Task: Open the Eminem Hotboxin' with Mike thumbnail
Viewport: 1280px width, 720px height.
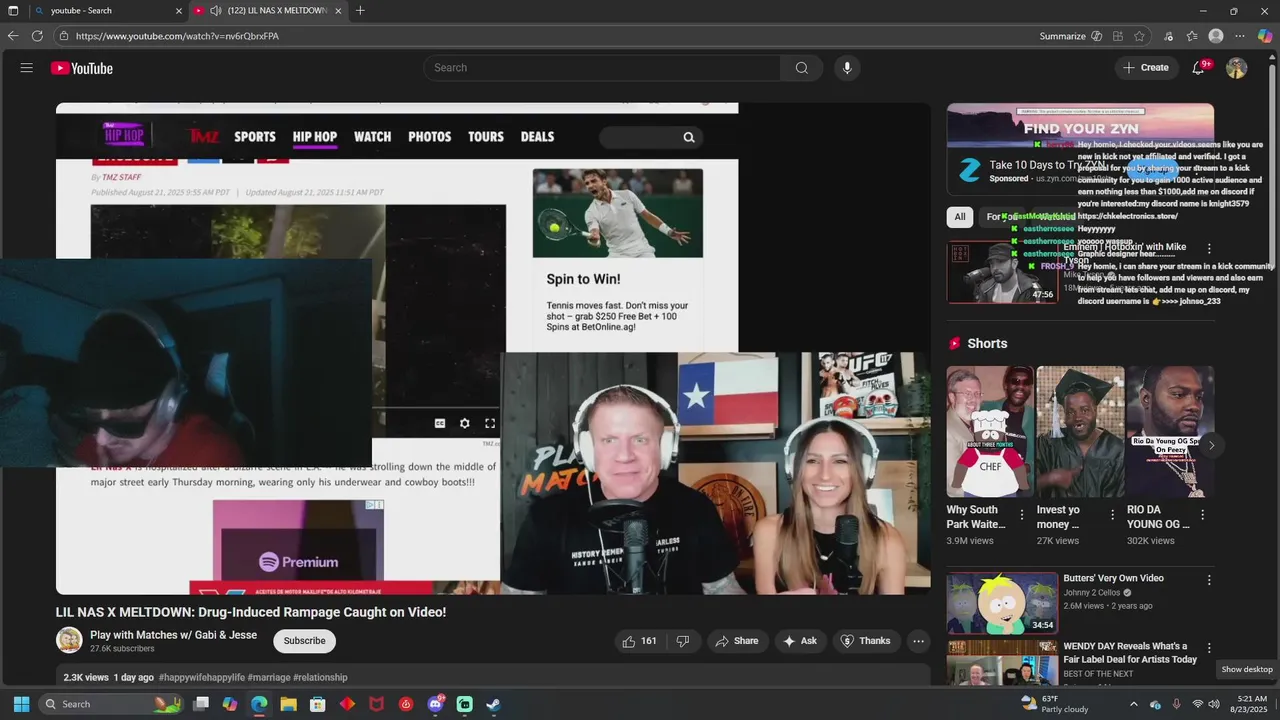Action: point(1002,272)
